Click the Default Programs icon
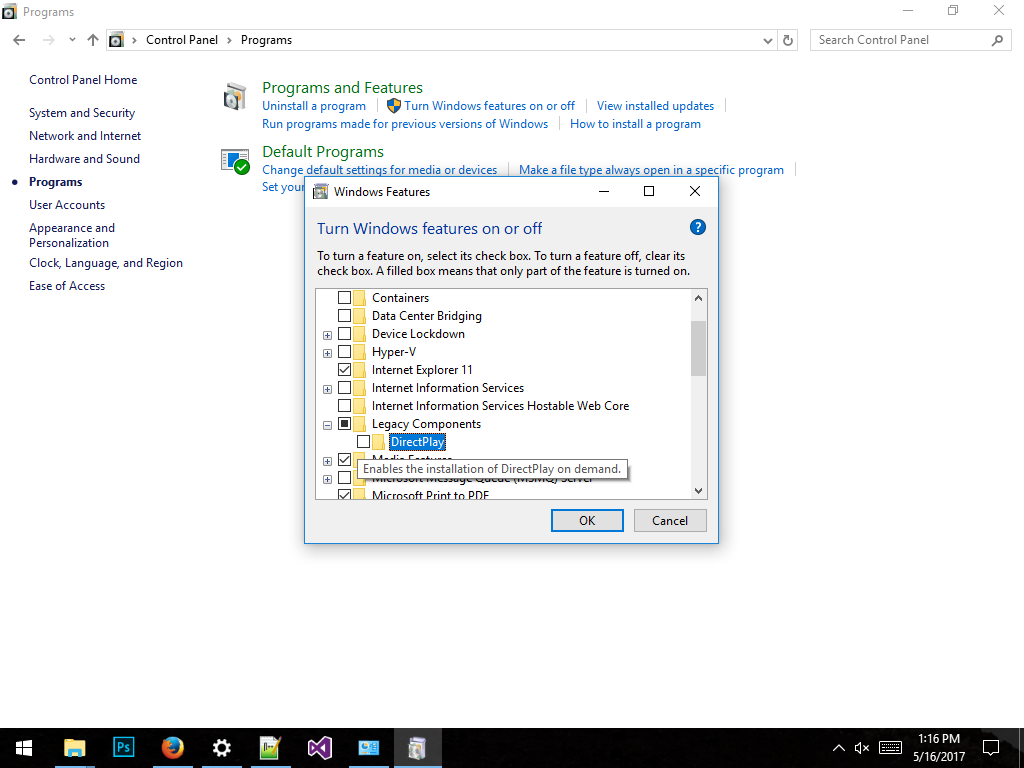The width and height of the screenshot is (1024, 768). coord(235,161)
